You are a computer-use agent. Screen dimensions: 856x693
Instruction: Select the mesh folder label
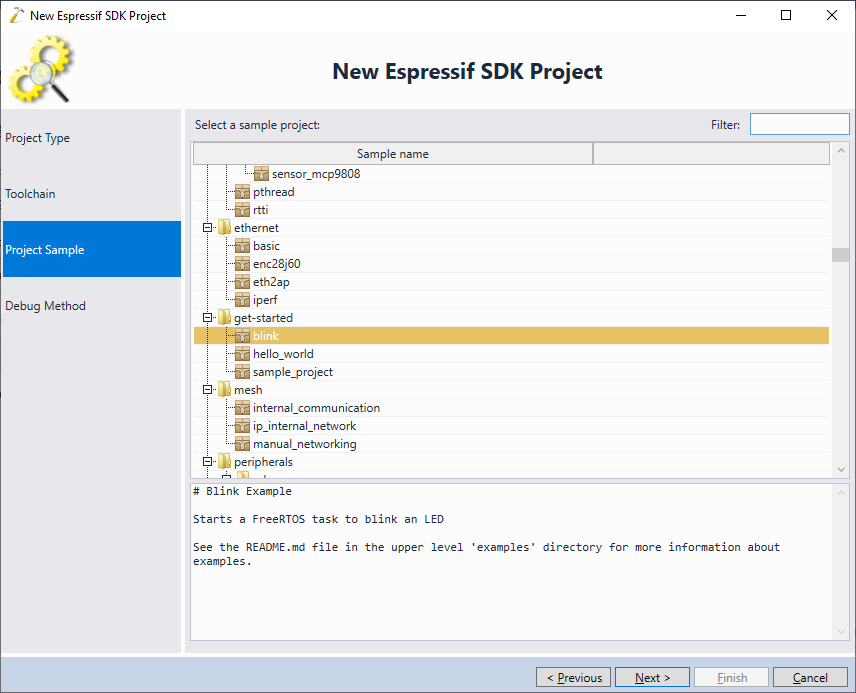pyautogui.click(x=248, y=390)
